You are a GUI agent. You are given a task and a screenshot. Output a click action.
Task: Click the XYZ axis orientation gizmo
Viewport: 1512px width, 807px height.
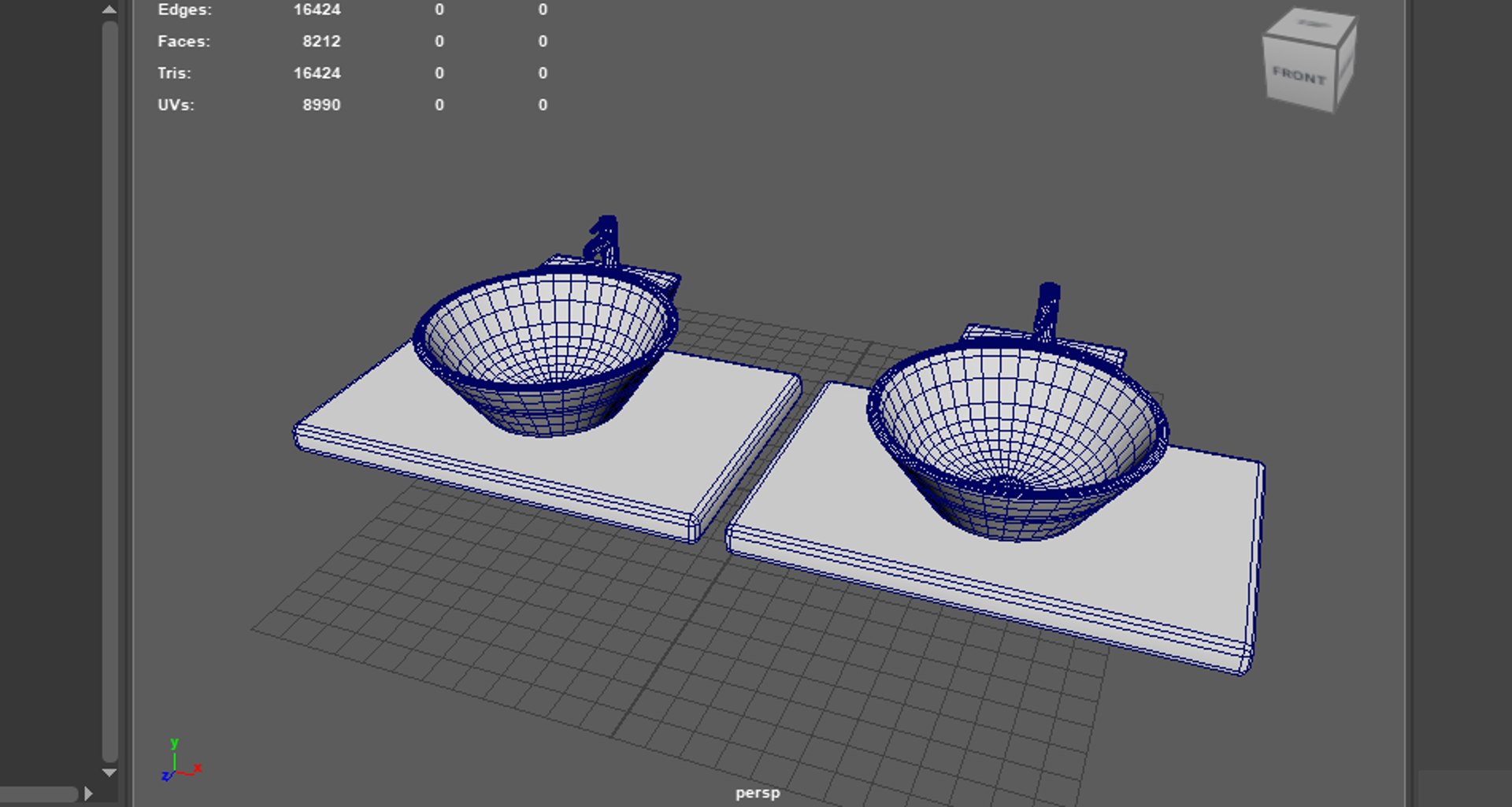pyautogui.click(x=181, y=761)
